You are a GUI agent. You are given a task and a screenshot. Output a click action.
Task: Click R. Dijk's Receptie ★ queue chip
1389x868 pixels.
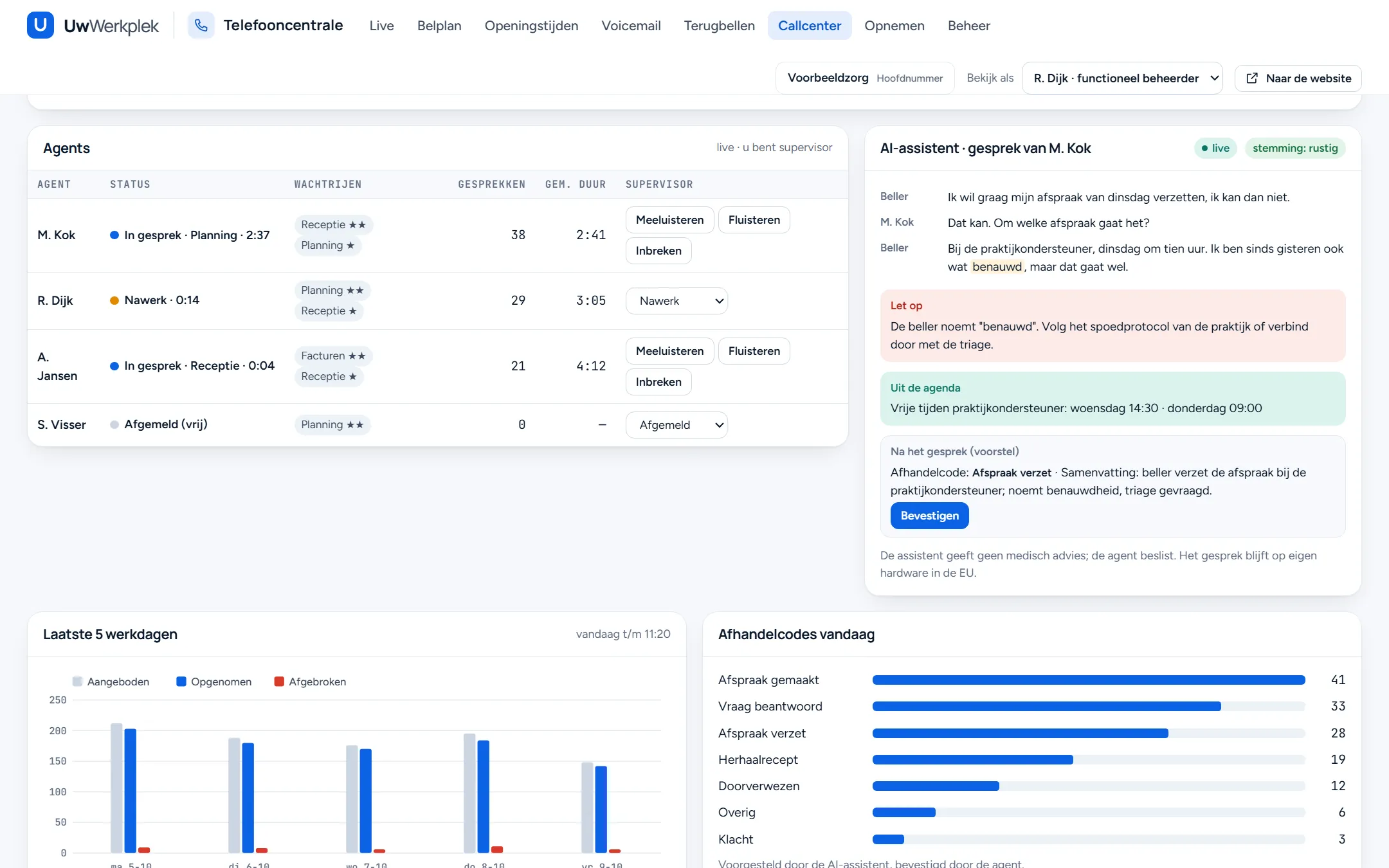pyautogui.click(x=329, y=311)
